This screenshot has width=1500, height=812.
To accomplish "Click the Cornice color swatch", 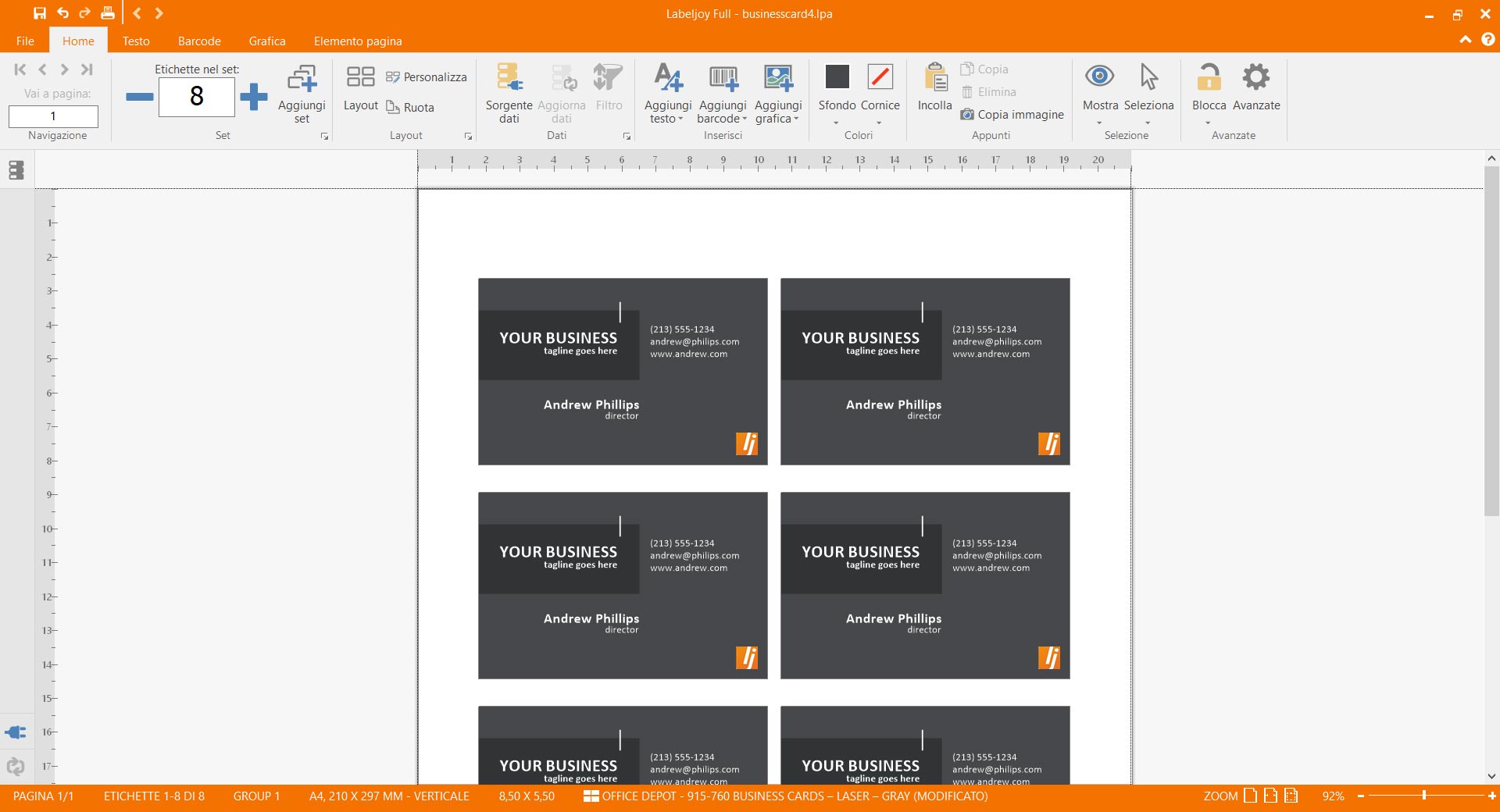I will point(880,77).
